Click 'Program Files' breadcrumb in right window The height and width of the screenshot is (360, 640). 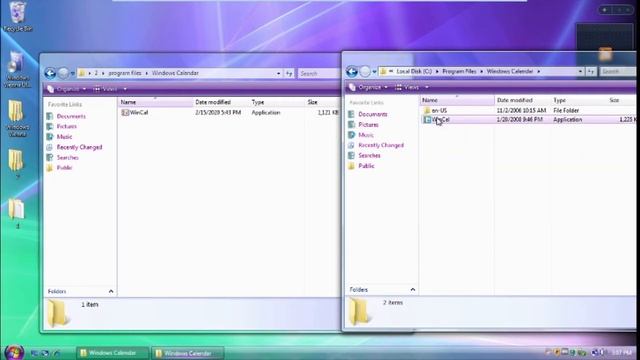[x=459, y=71]
